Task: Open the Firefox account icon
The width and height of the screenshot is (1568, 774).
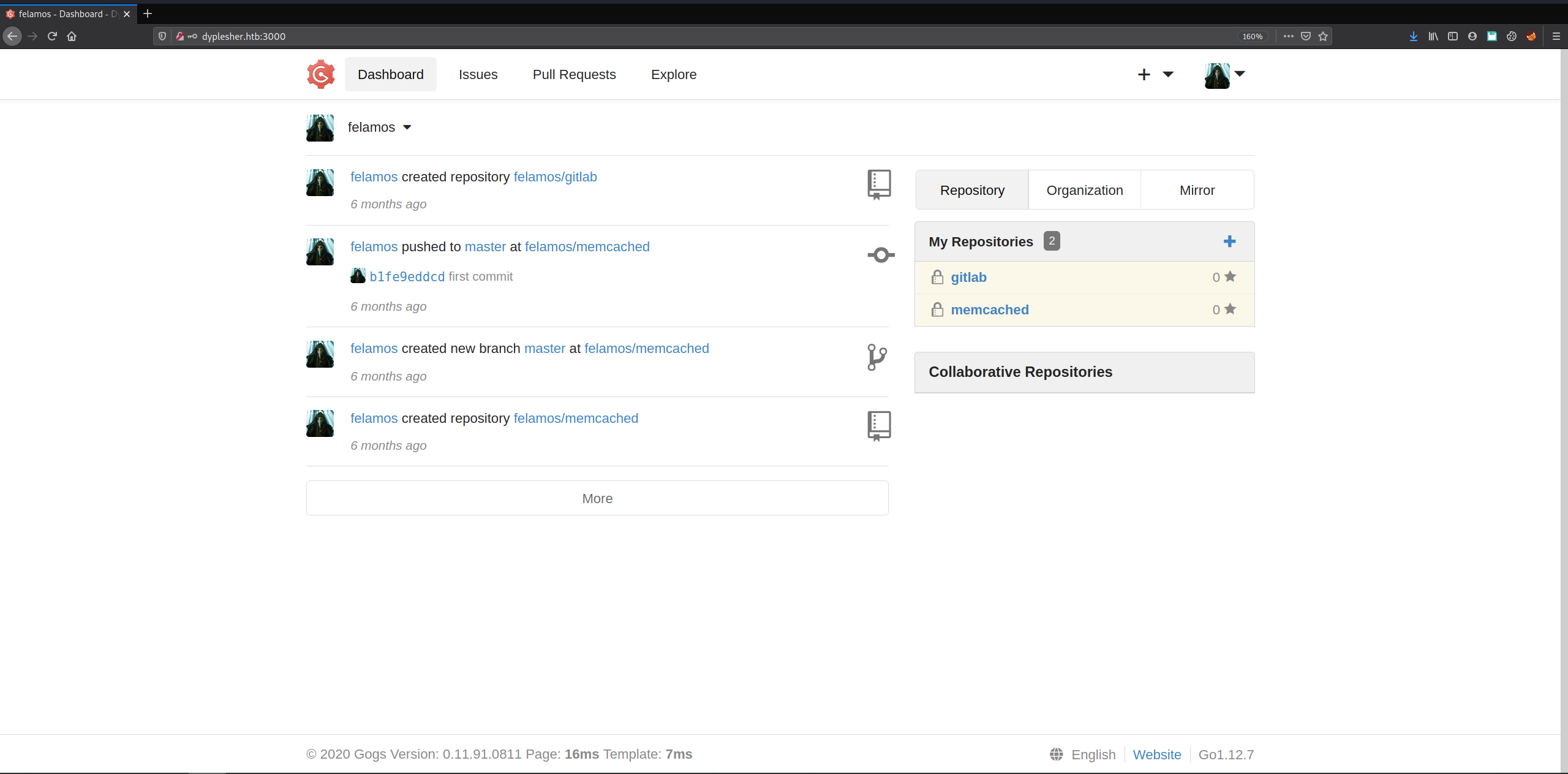Action: click(1472, 36)
